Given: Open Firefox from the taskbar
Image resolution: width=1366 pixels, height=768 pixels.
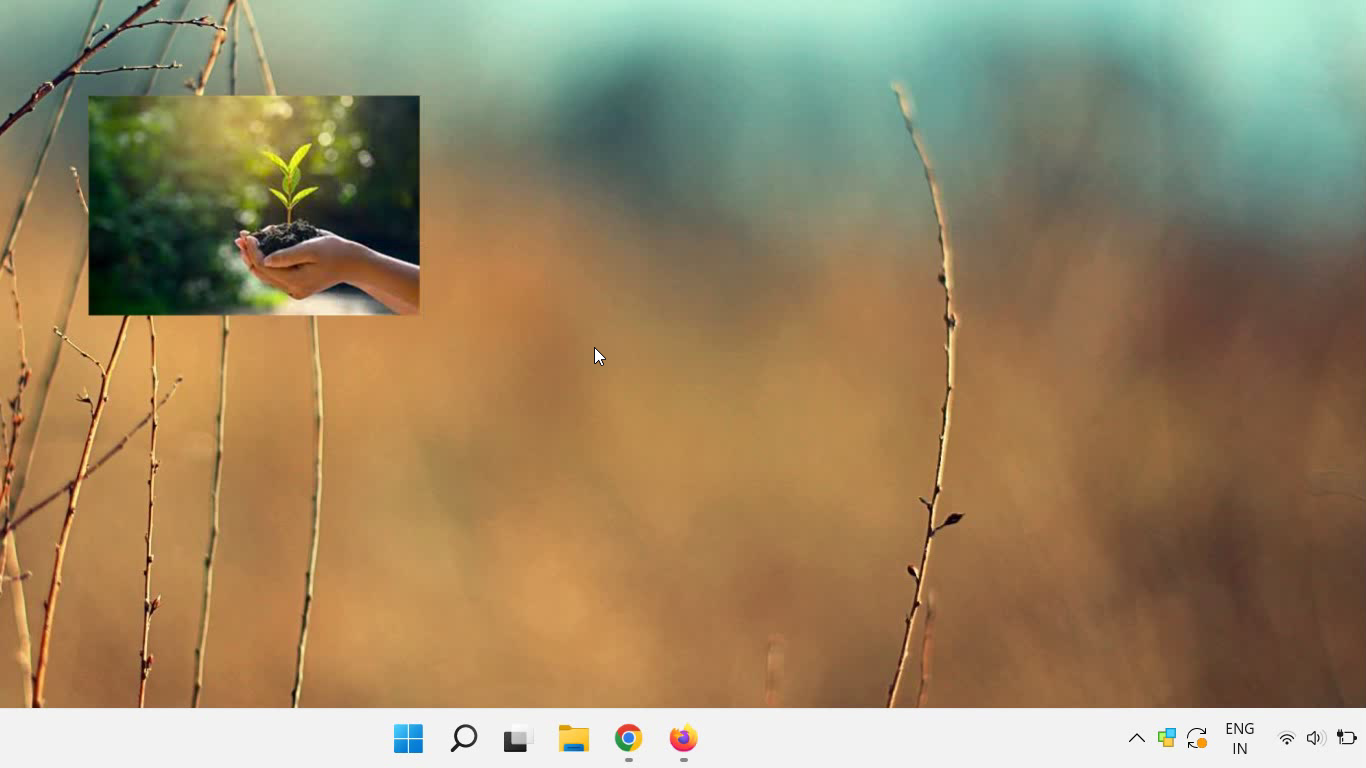Looking at the screenshot, I should coord(683,739).
